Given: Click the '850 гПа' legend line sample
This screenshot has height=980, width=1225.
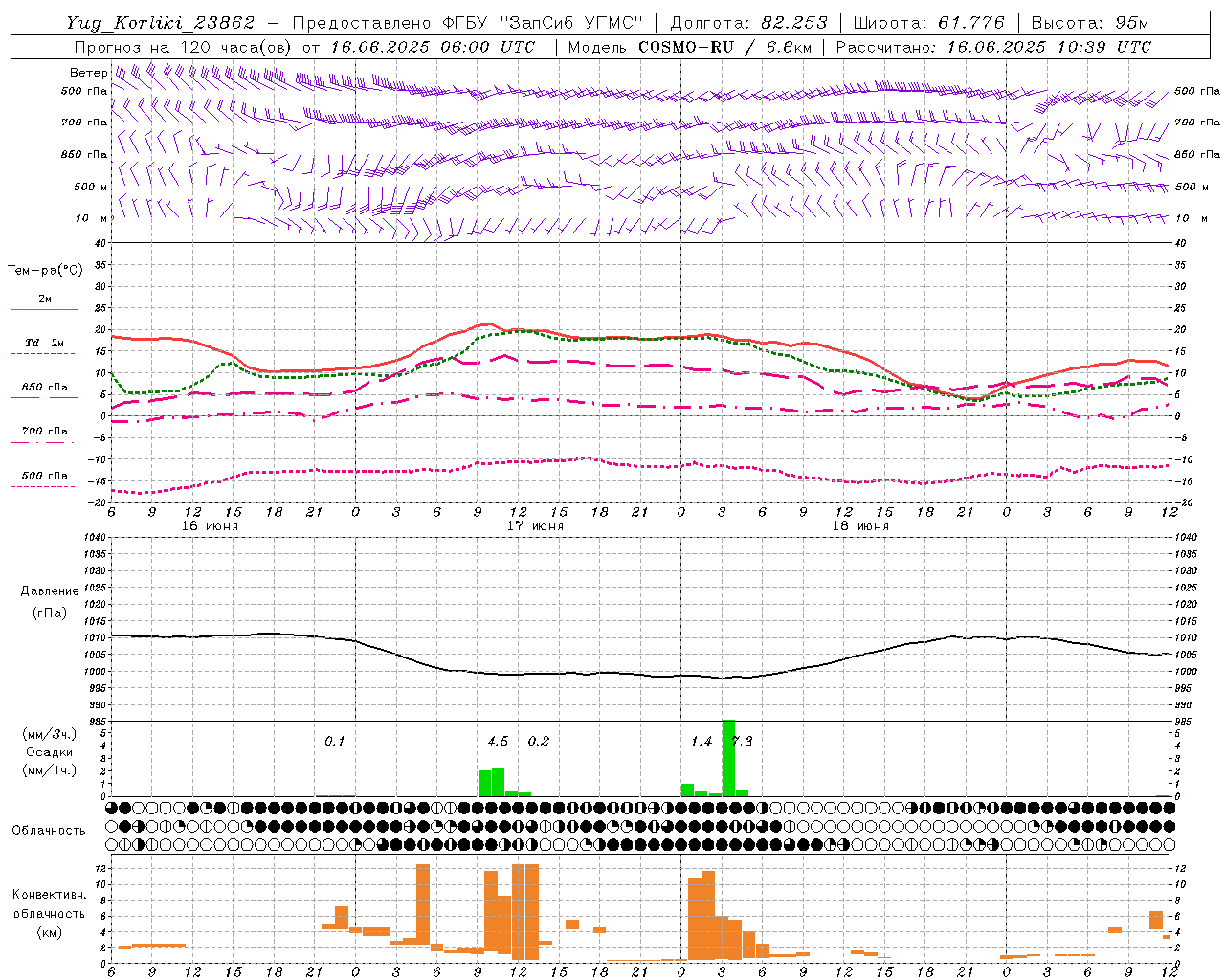Looking at the screenshot, I should click(44, 397).
